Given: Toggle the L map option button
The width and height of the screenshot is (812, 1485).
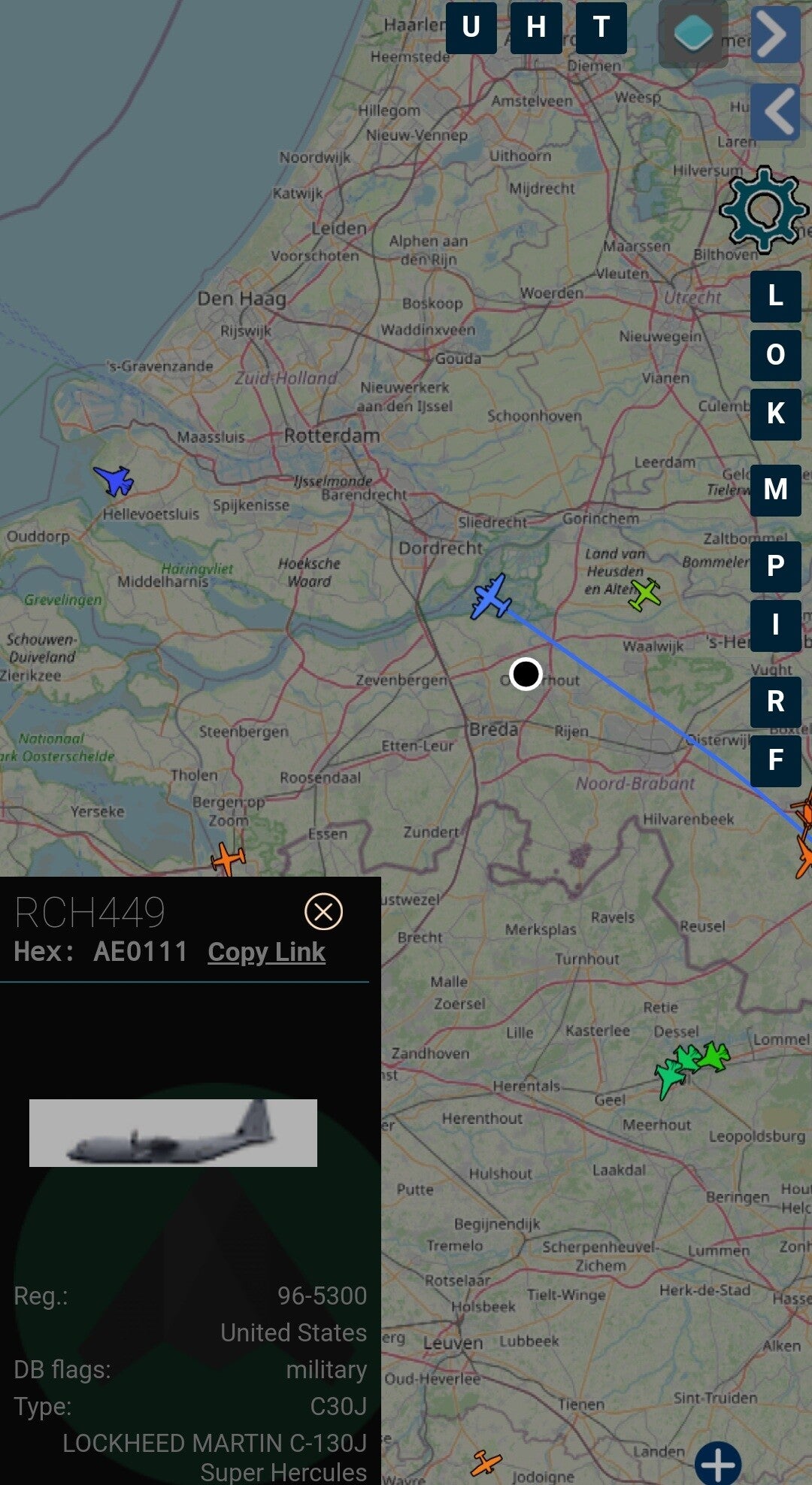Looking at the screenshot, I should click(775, 296).
